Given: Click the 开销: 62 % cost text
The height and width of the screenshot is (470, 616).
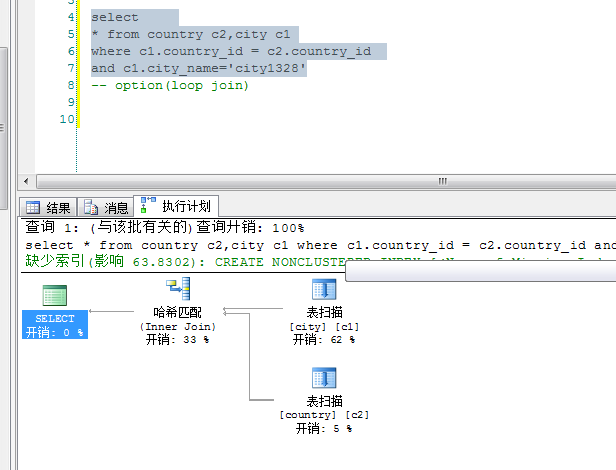Looking at the screenshot, I should point(324,340).
